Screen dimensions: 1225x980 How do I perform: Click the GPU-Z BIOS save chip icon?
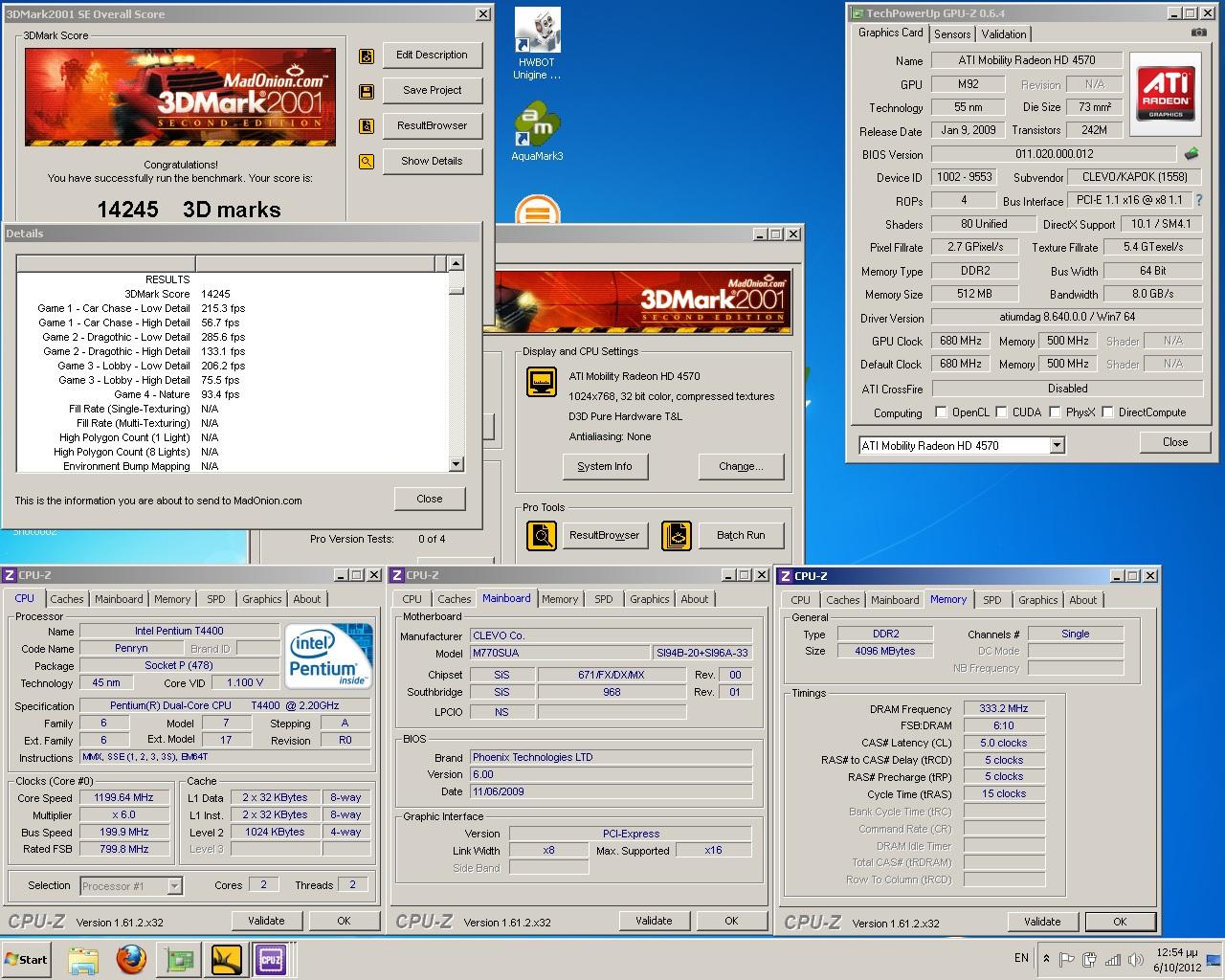(x=1192, y=153)
